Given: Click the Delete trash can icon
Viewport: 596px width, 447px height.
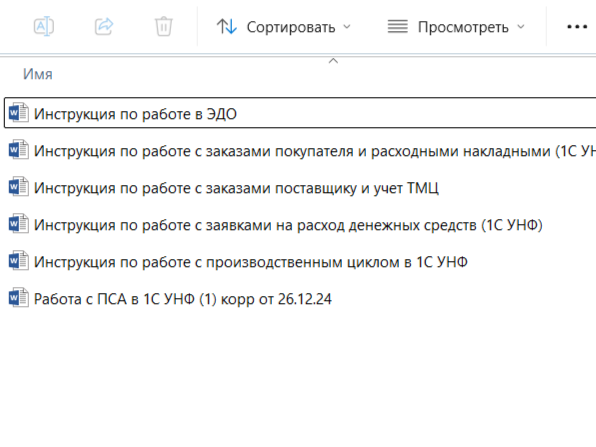Looking at the screenshot, I should pyautogui.click(x=163, y=27).
